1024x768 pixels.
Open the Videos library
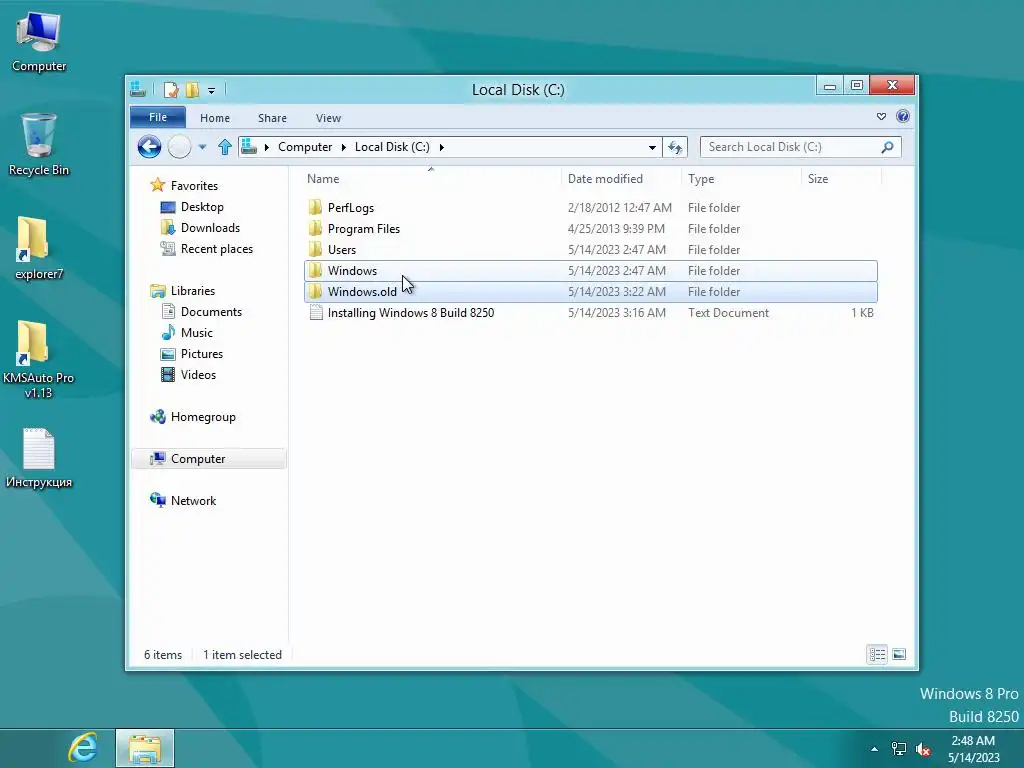(x=198, y=374)
